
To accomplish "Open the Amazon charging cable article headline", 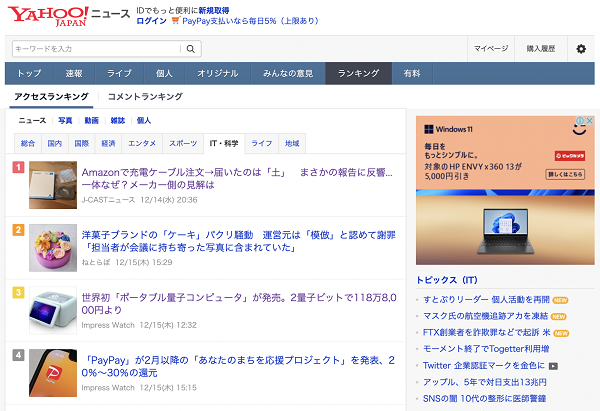I will coord(237,179).
